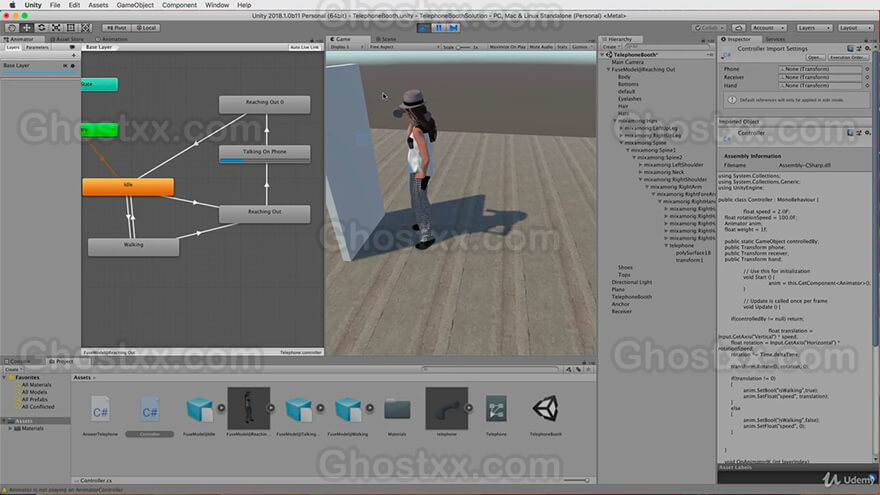Screen dimensions: 880x495
Task: Switch to Animator Parameters tab
Action: pos(37,48)
